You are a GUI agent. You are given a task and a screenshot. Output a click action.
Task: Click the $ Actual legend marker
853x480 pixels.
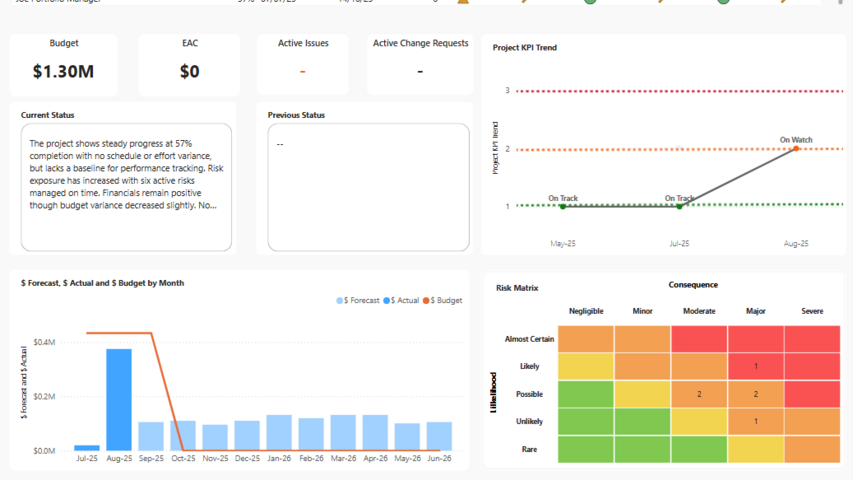pos(387,300)
